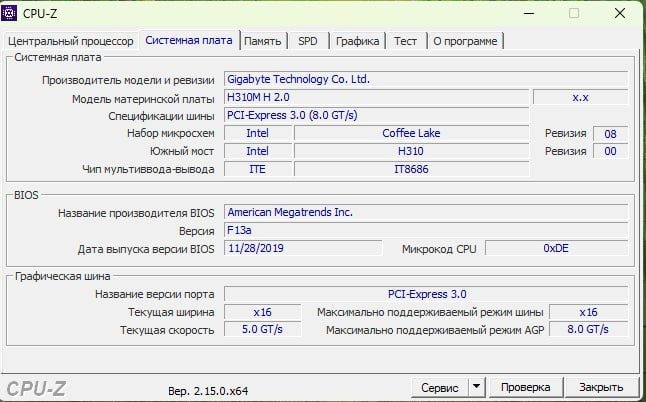Click the Закрыть button

601,388
